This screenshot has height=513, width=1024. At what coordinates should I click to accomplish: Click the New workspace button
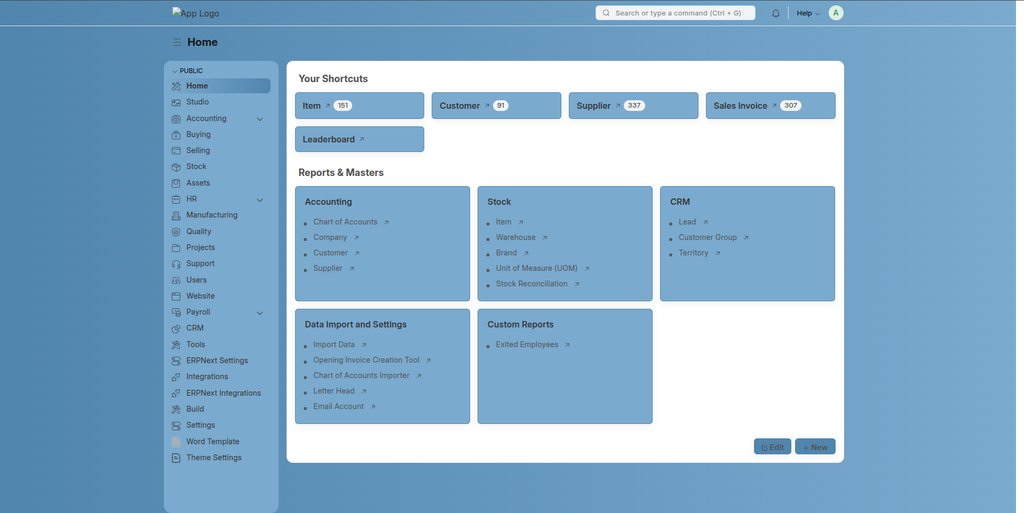pyautogui.click(x=815, y=447)
